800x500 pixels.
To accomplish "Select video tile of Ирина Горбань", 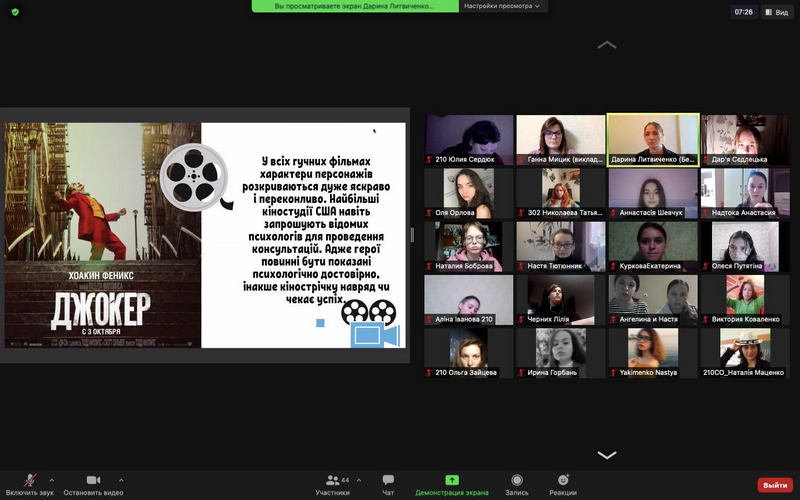I will pos(561,353).
